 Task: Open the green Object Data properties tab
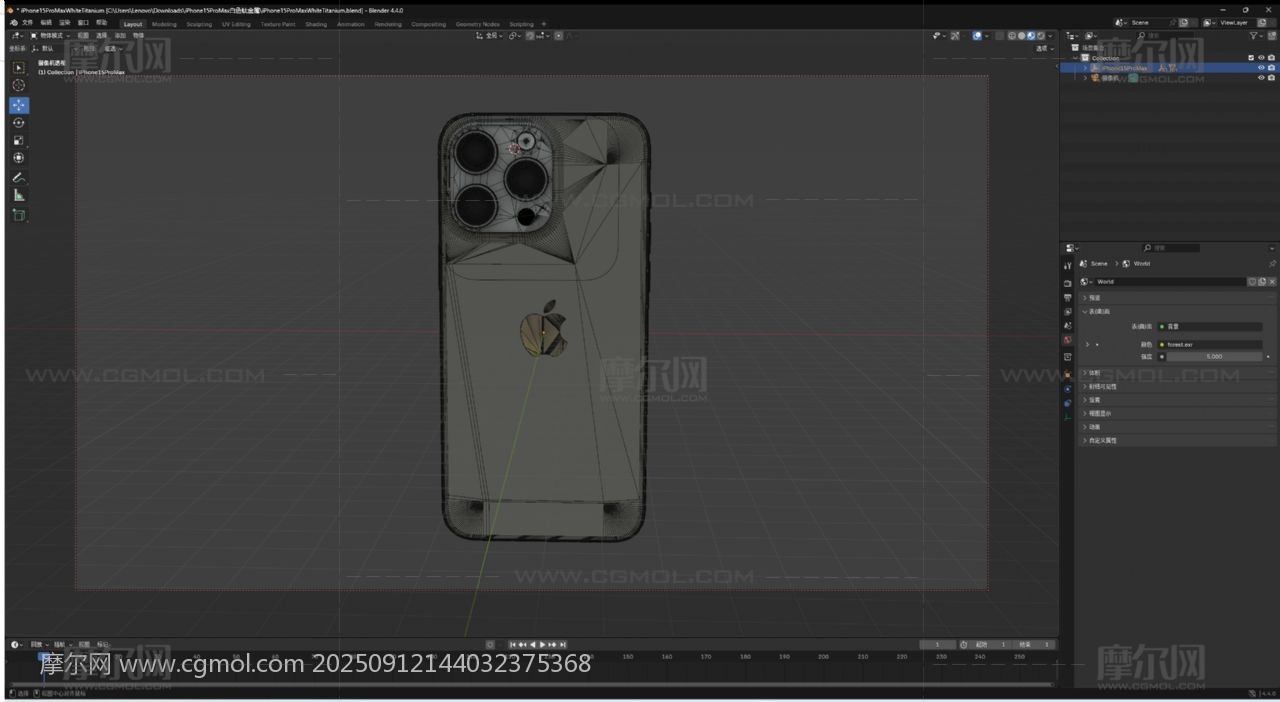(1067, 417)
